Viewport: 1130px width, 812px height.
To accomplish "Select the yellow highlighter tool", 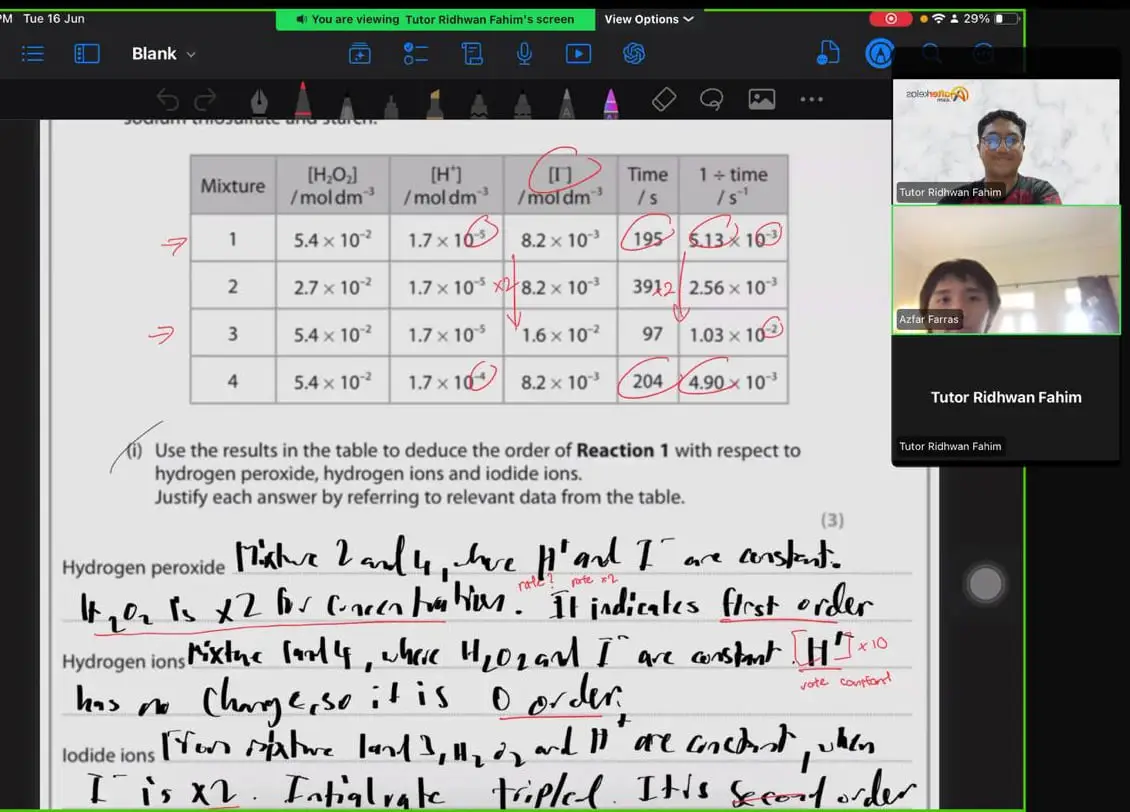I will [x=434, y=103].
